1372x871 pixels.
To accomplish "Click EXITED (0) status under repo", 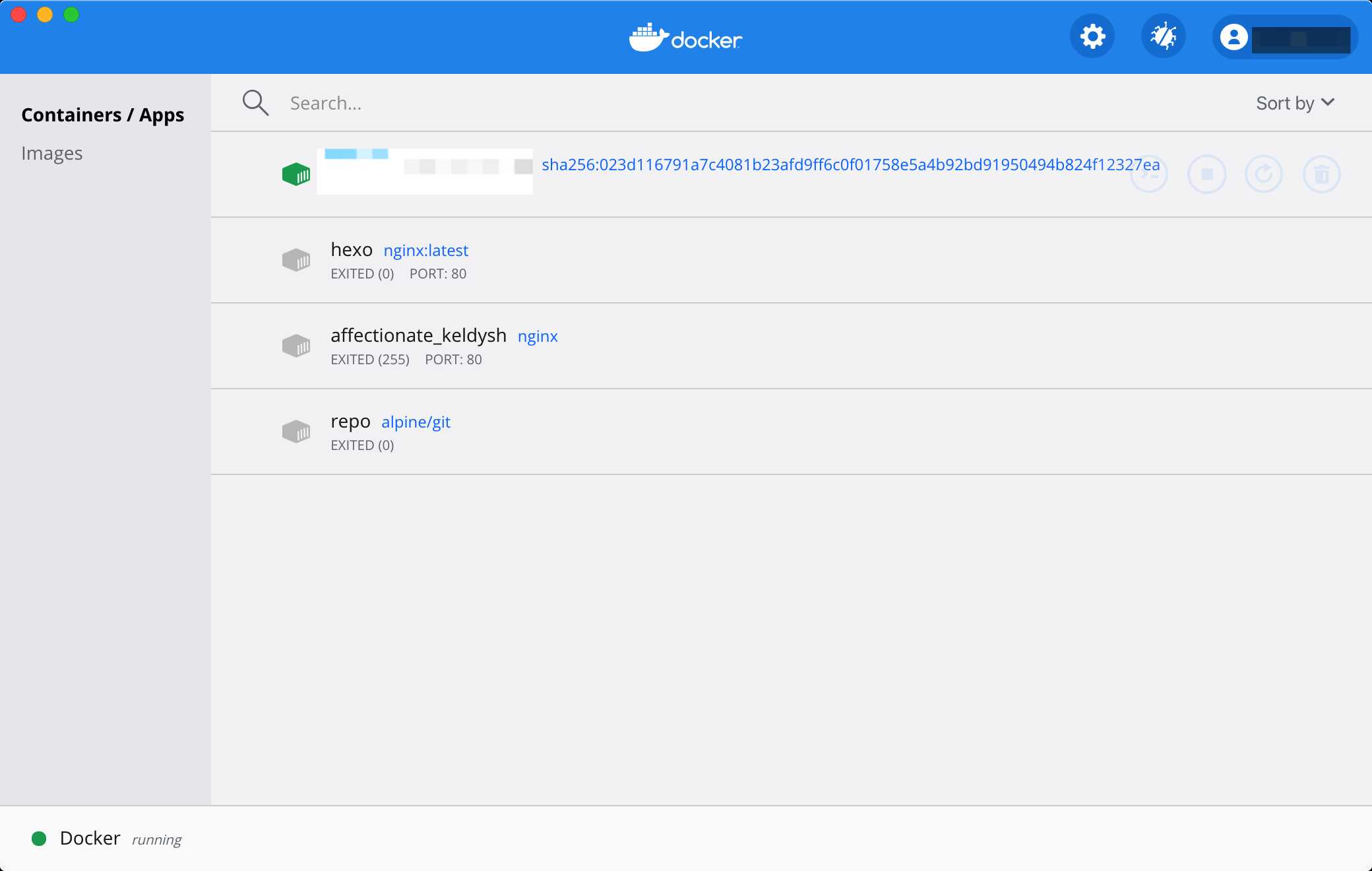I will [362, 445].
